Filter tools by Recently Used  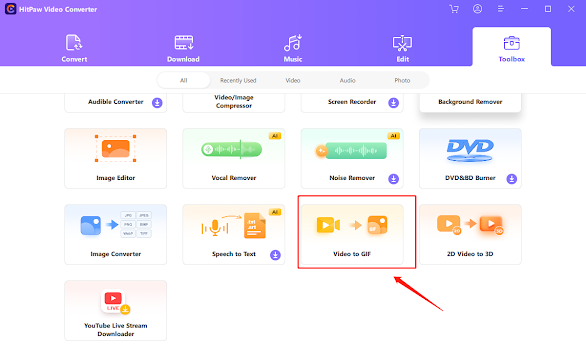(238, 80)
